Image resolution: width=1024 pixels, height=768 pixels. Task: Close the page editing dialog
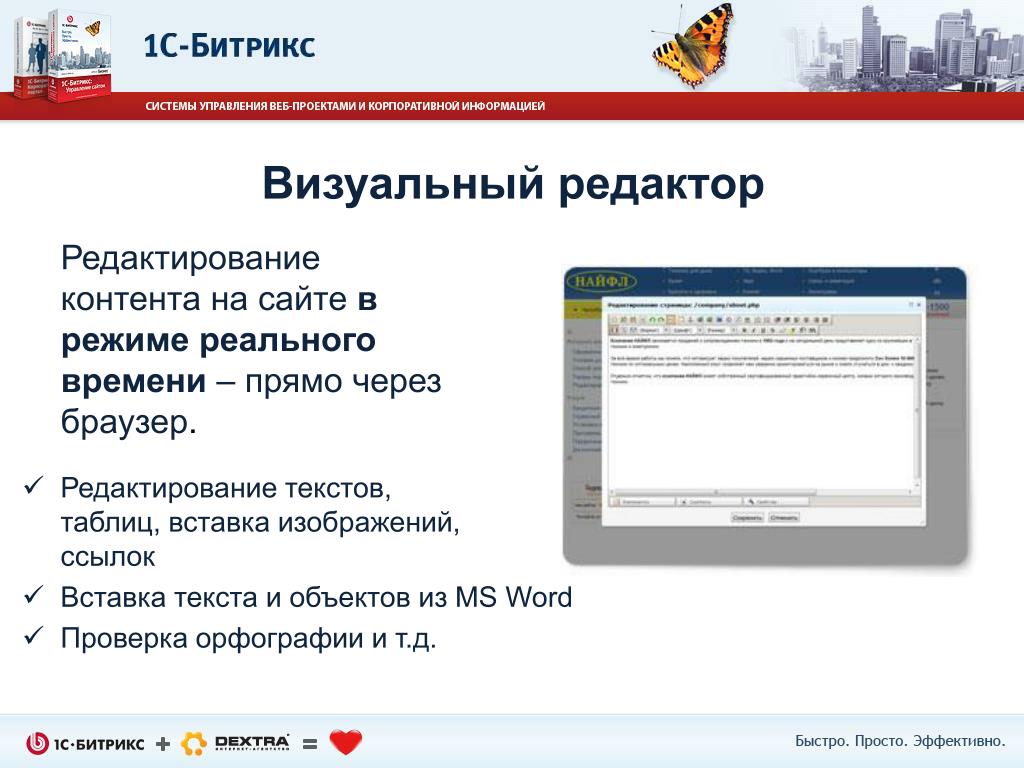(x=919, y=305)
